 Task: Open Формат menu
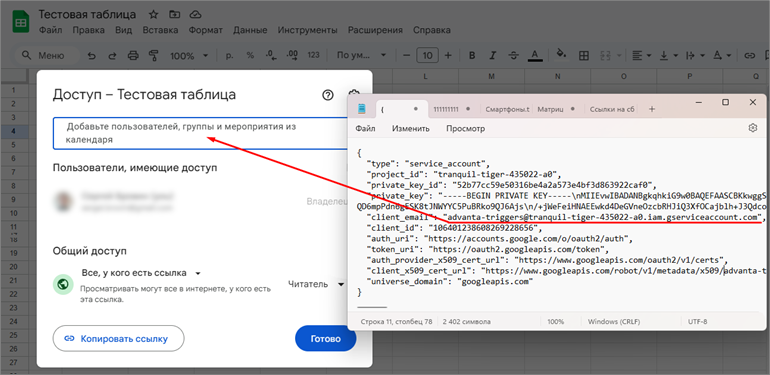pyautogui.click(x=206, y=30)
